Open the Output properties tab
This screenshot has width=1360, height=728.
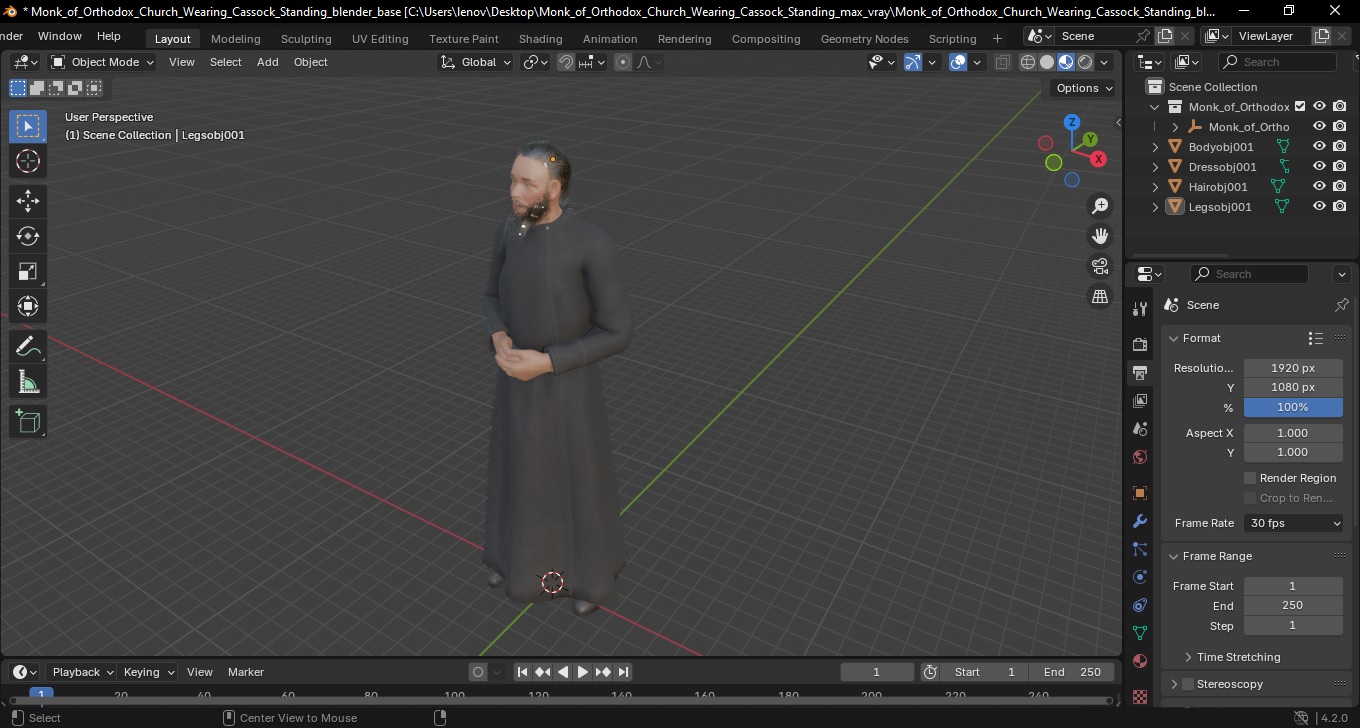pyautogui.click(x=1140, y=373)
